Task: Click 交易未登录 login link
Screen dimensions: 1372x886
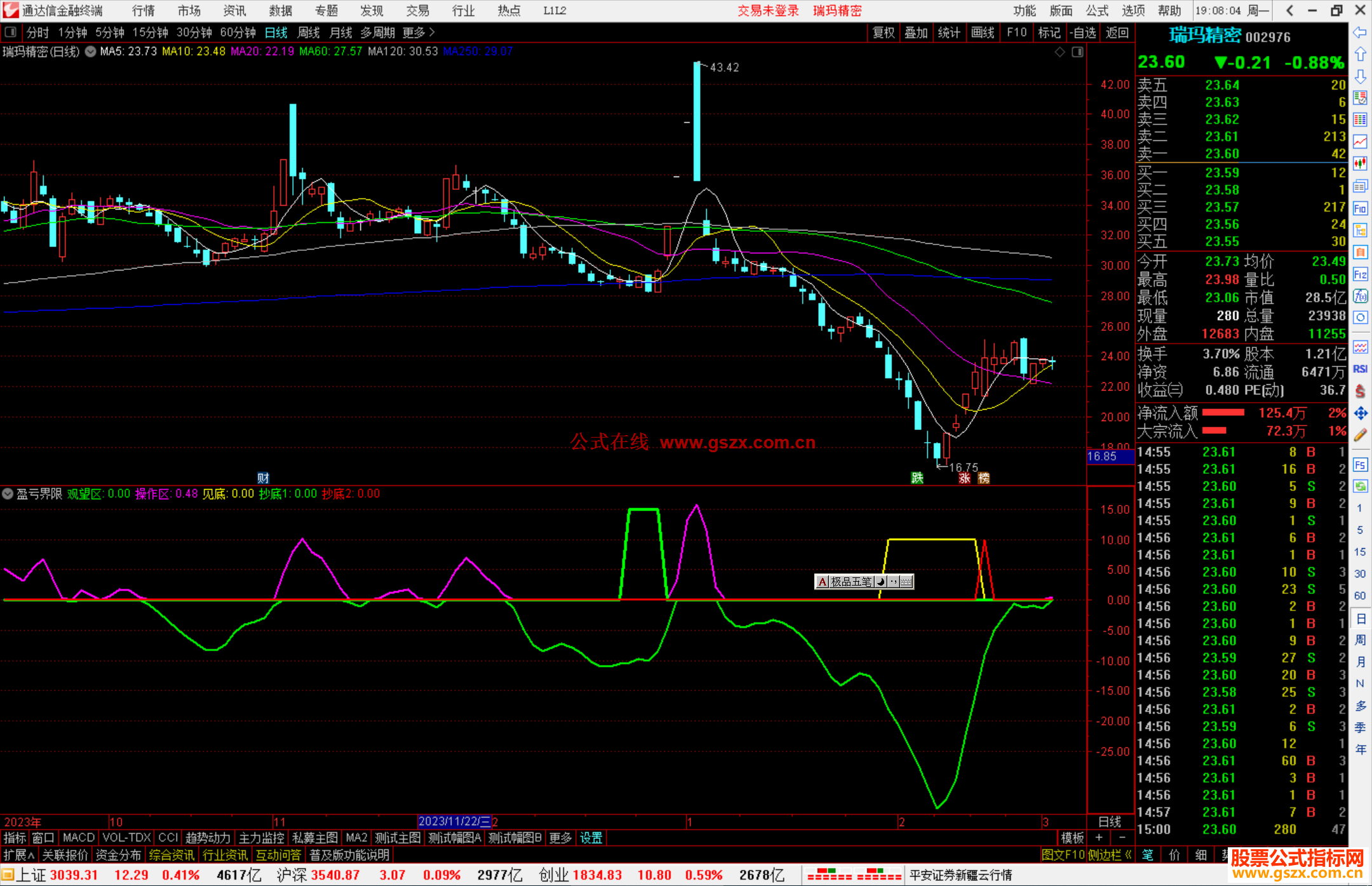Action: [768, 10]
